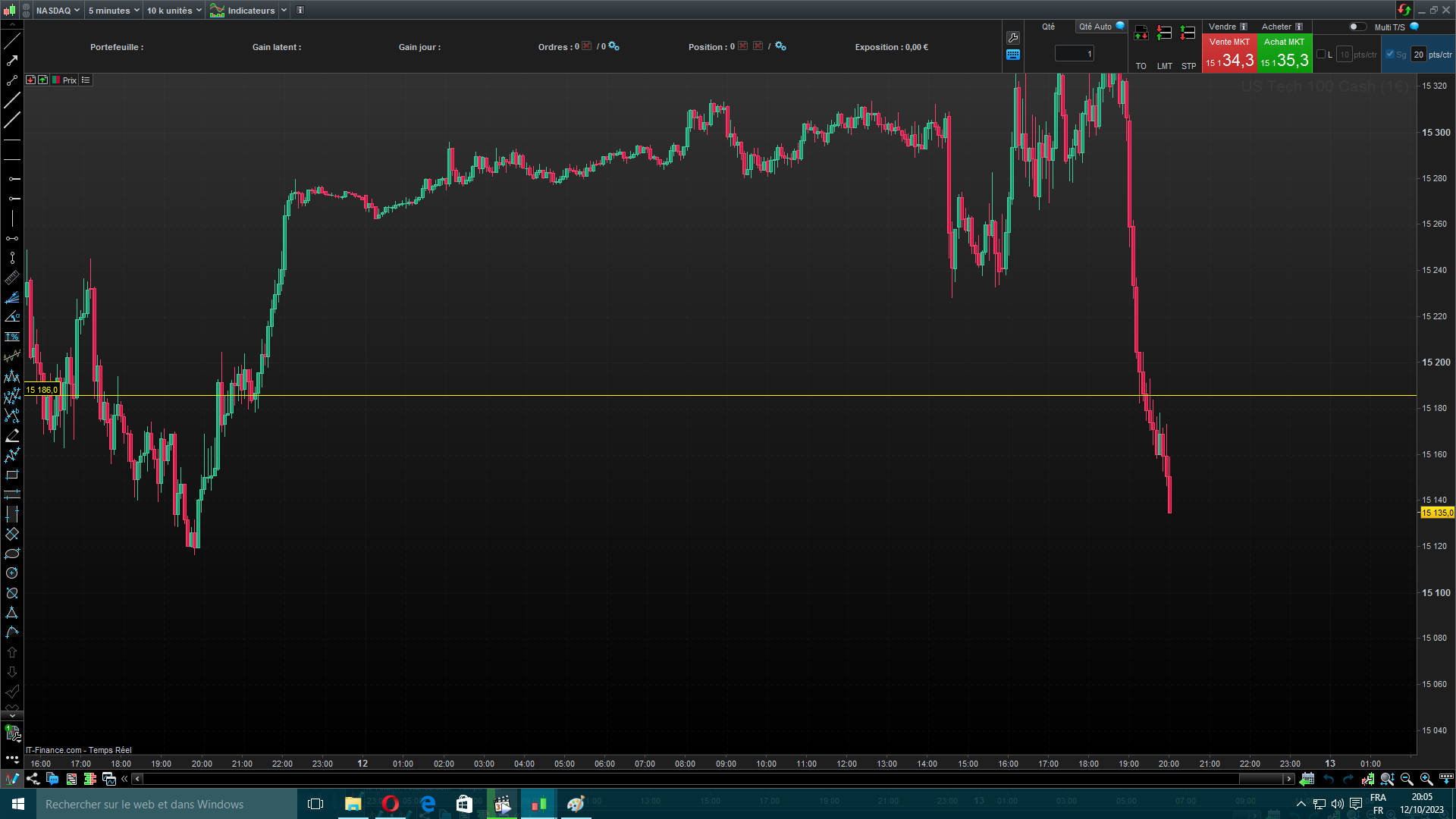Uncheck the Sg stop checkbox
The image size is (1456, 819).
tap(1390, 55)
